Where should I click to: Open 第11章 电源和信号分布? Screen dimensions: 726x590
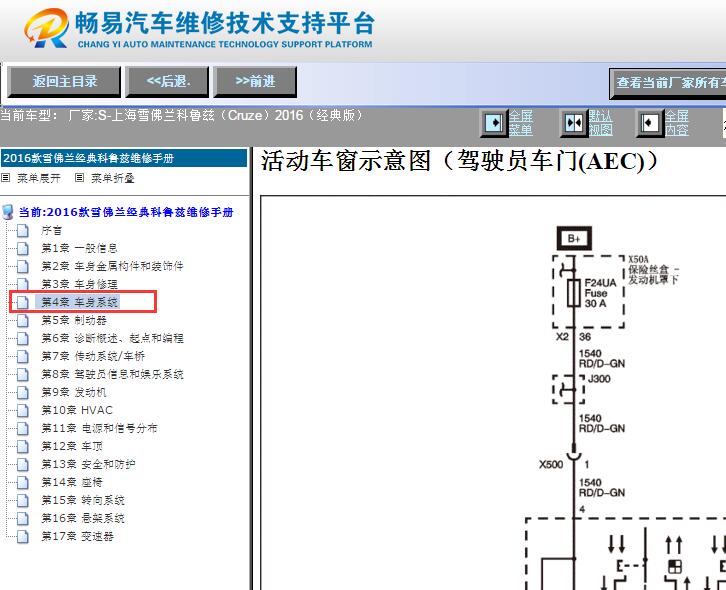click(100, 428)
